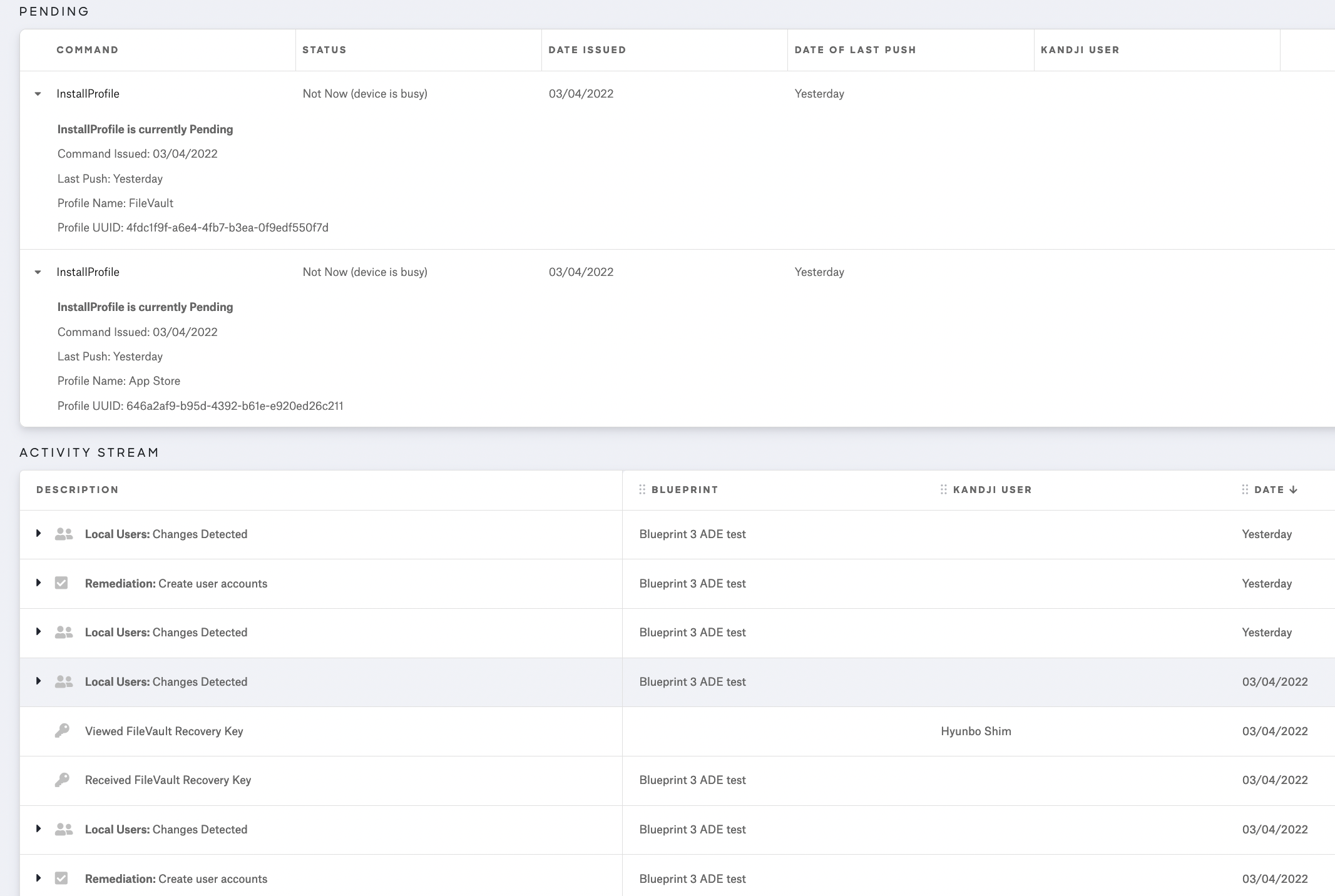This screenshot has height=896, width=1335.
Task: Collapse the FileVault InstallProfile pending command
Action: pos(38,94)
